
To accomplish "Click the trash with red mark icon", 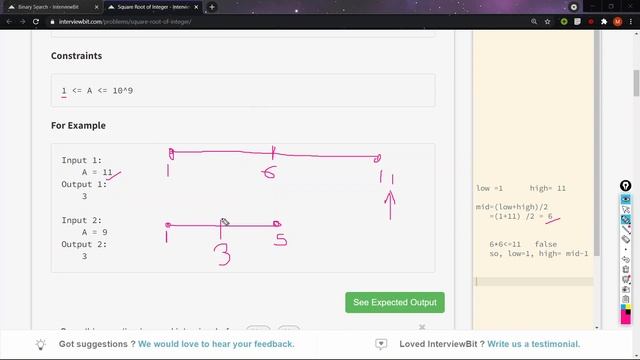I will click(625, 280).
